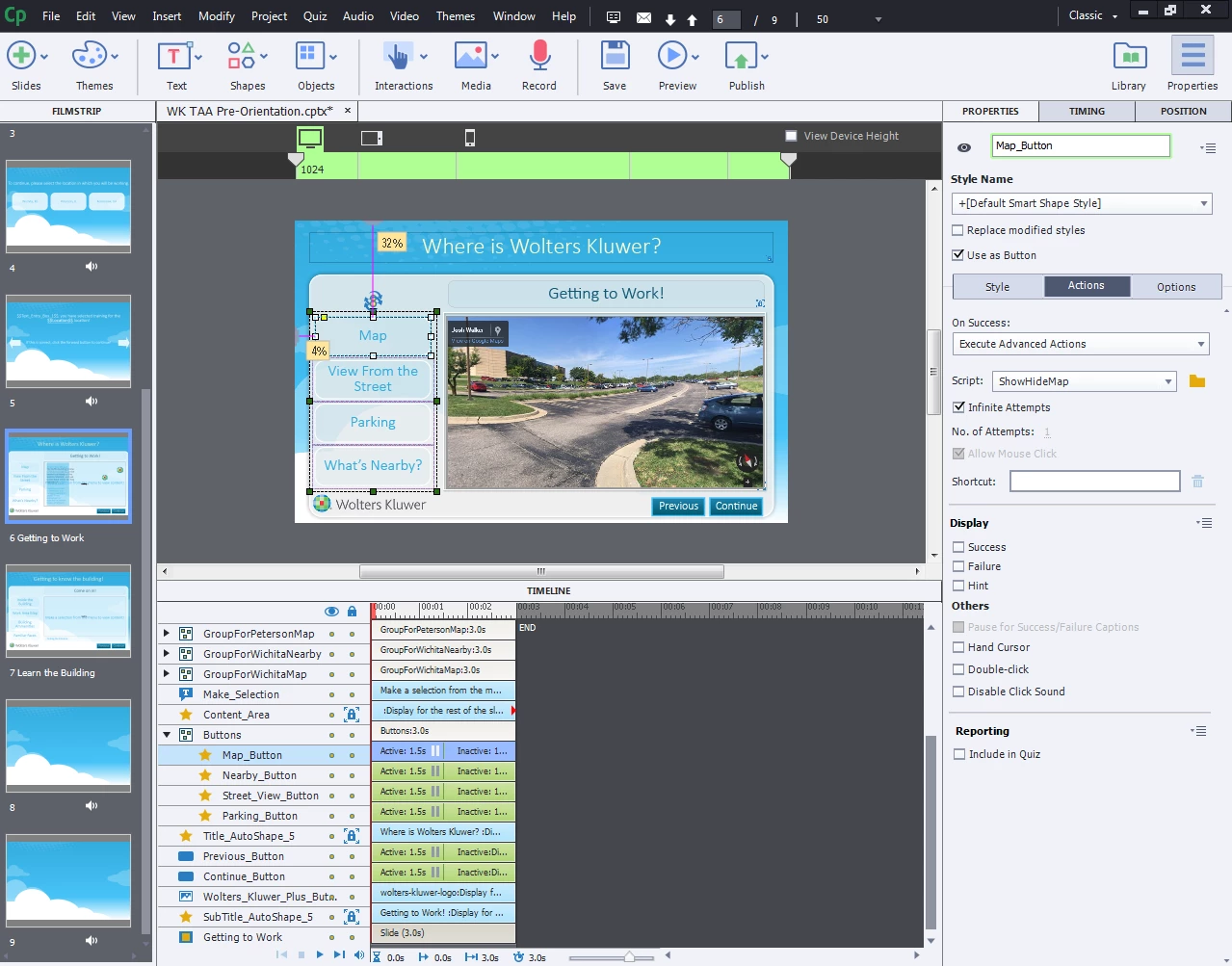Viewport: 1232px width, 966px height.
Task: Click the mail envelope icon in menu bar
Action: [643, 17]
